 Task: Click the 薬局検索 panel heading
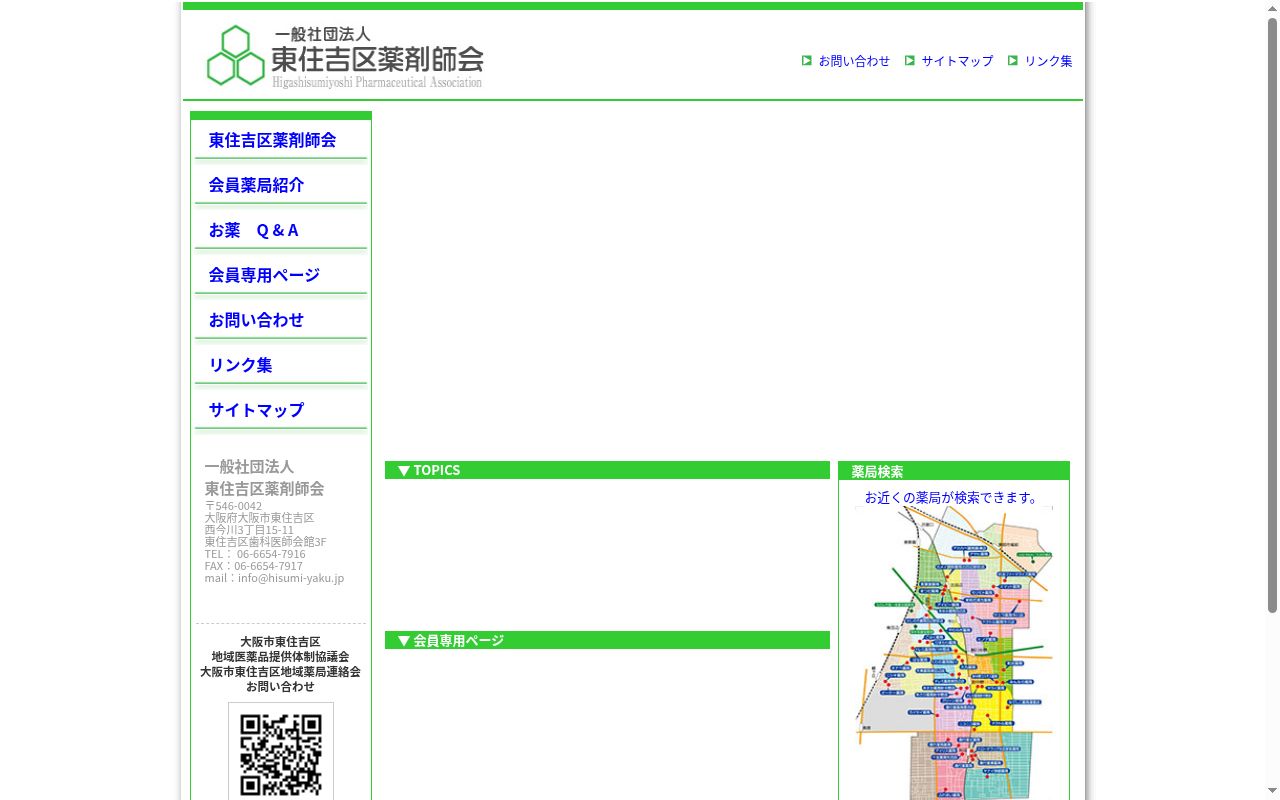pos(954,471)
